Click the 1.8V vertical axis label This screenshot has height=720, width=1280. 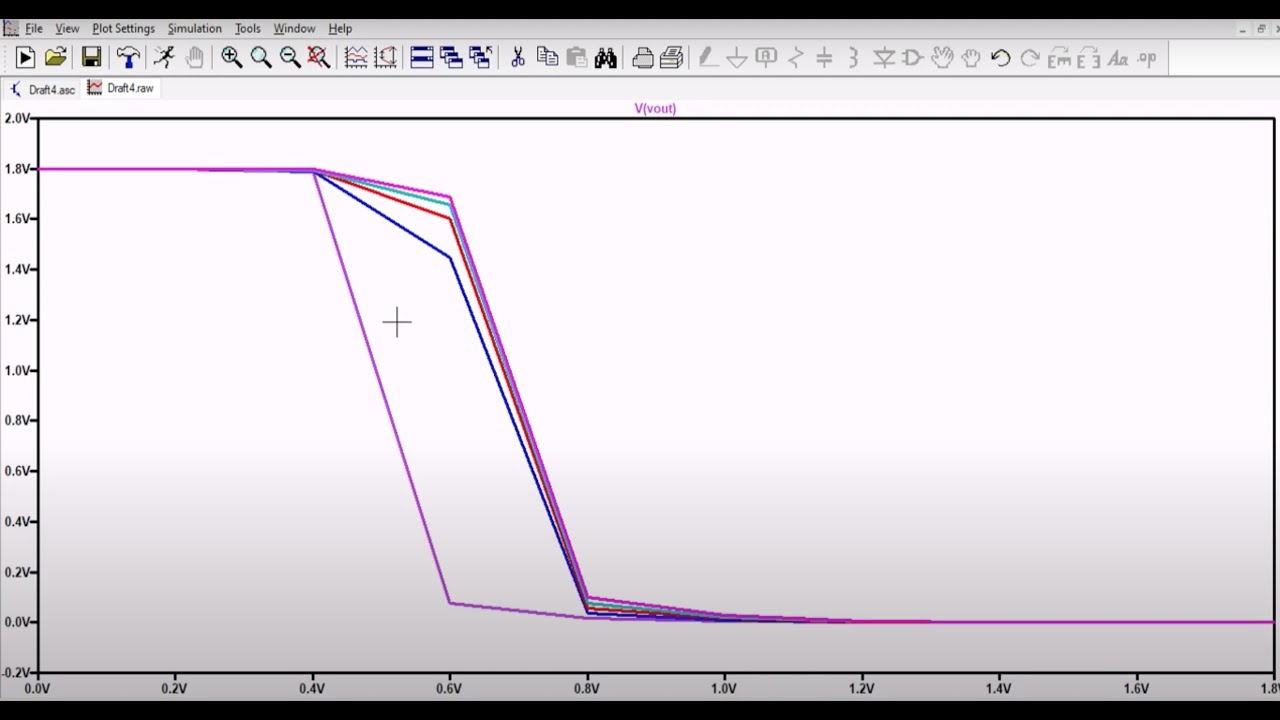tap(18, 168)
